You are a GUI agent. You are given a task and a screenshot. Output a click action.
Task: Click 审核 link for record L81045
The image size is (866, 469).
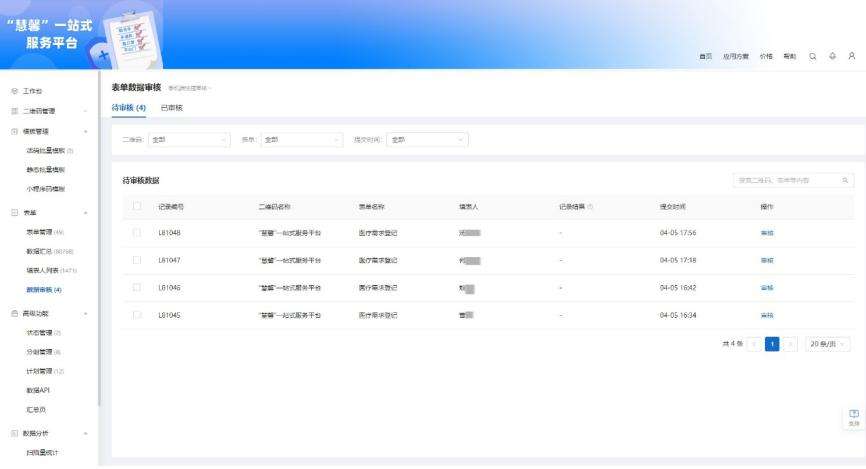tap(767, 315)
